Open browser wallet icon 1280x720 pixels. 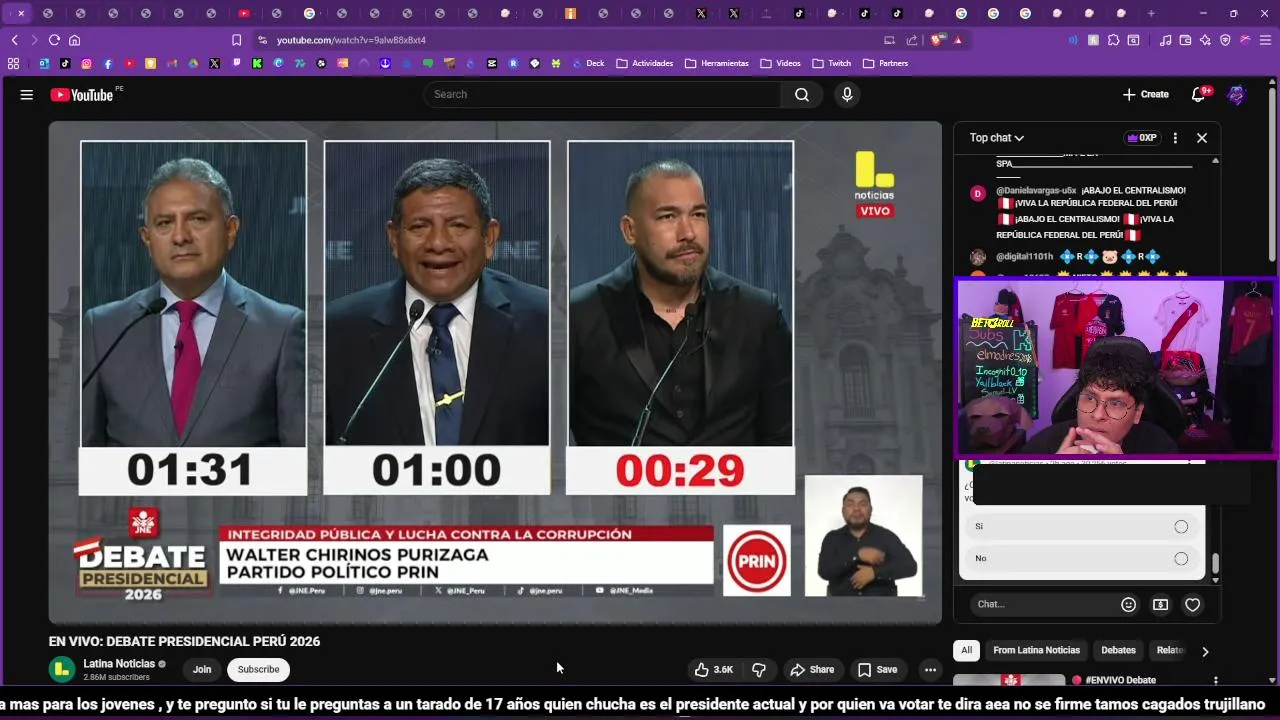click(x=1185, y=40)
